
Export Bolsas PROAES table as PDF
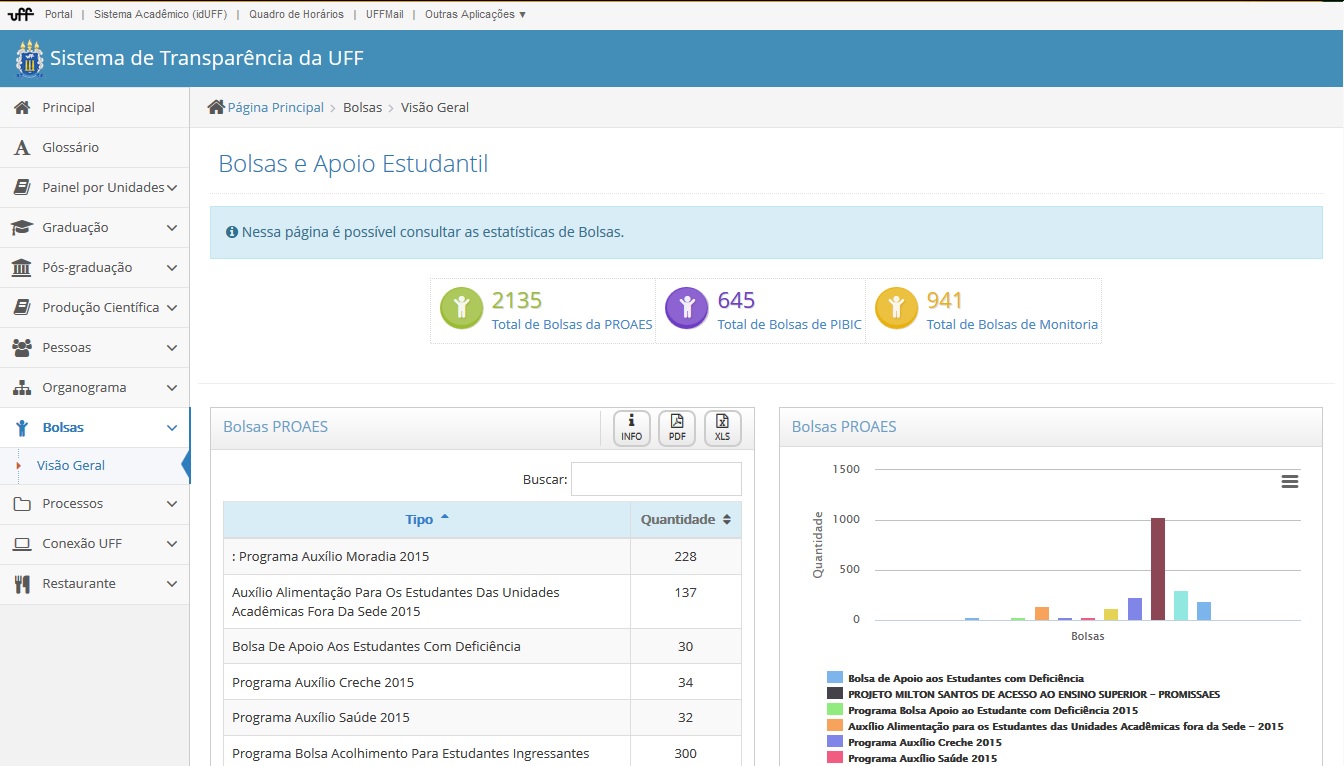(x=677, y=428)
